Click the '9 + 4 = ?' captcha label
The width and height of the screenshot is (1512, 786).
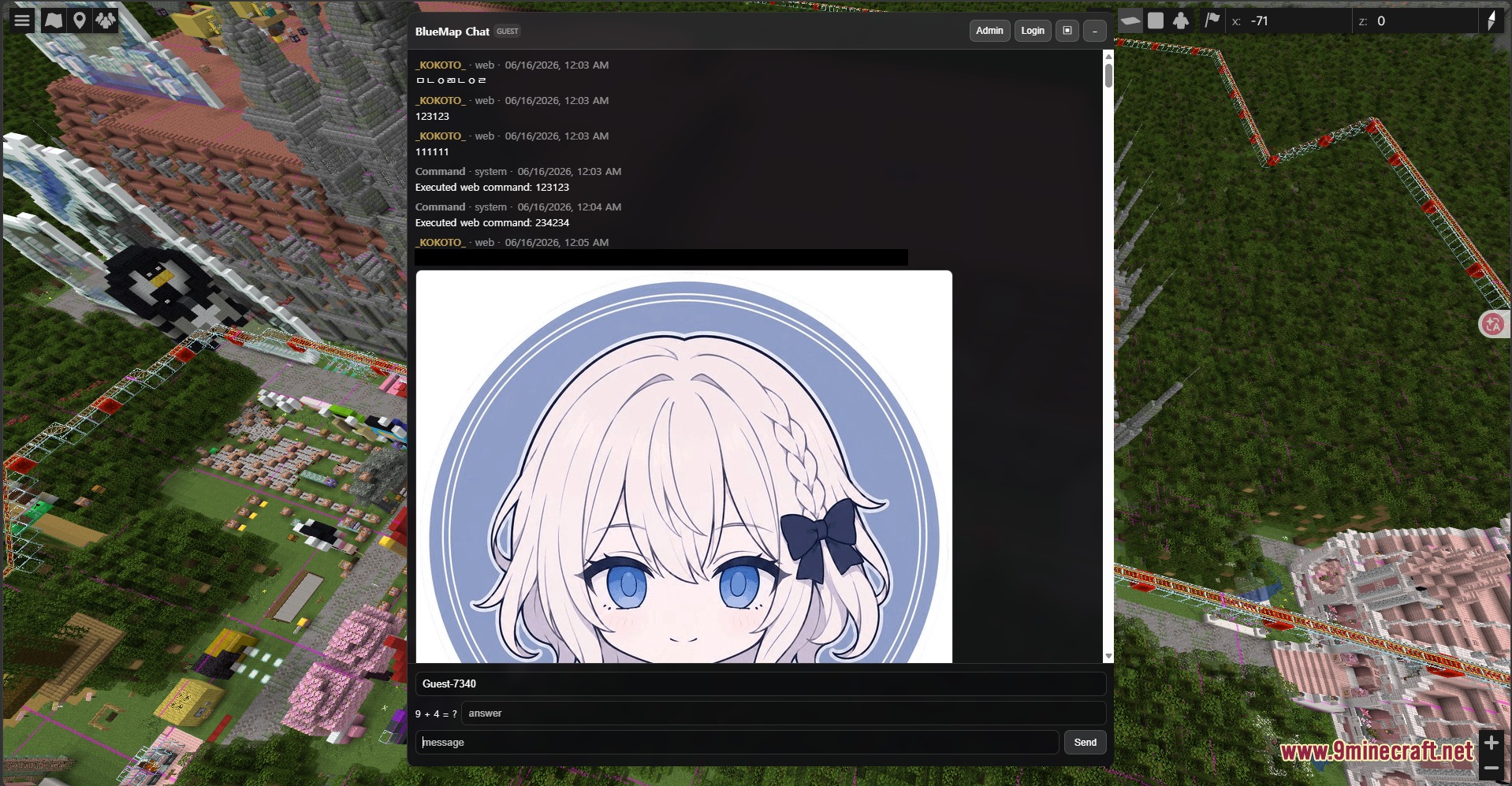coord(436,714)
